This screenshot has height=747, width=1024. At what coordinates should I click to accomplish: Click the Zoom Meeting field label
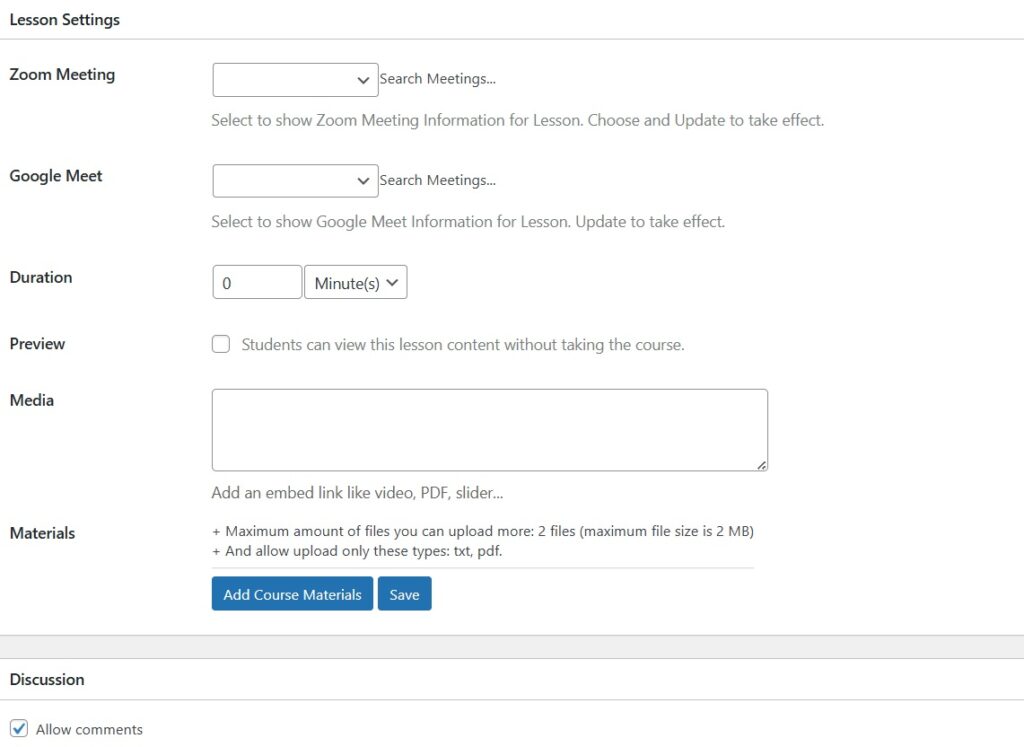(62, 75)
